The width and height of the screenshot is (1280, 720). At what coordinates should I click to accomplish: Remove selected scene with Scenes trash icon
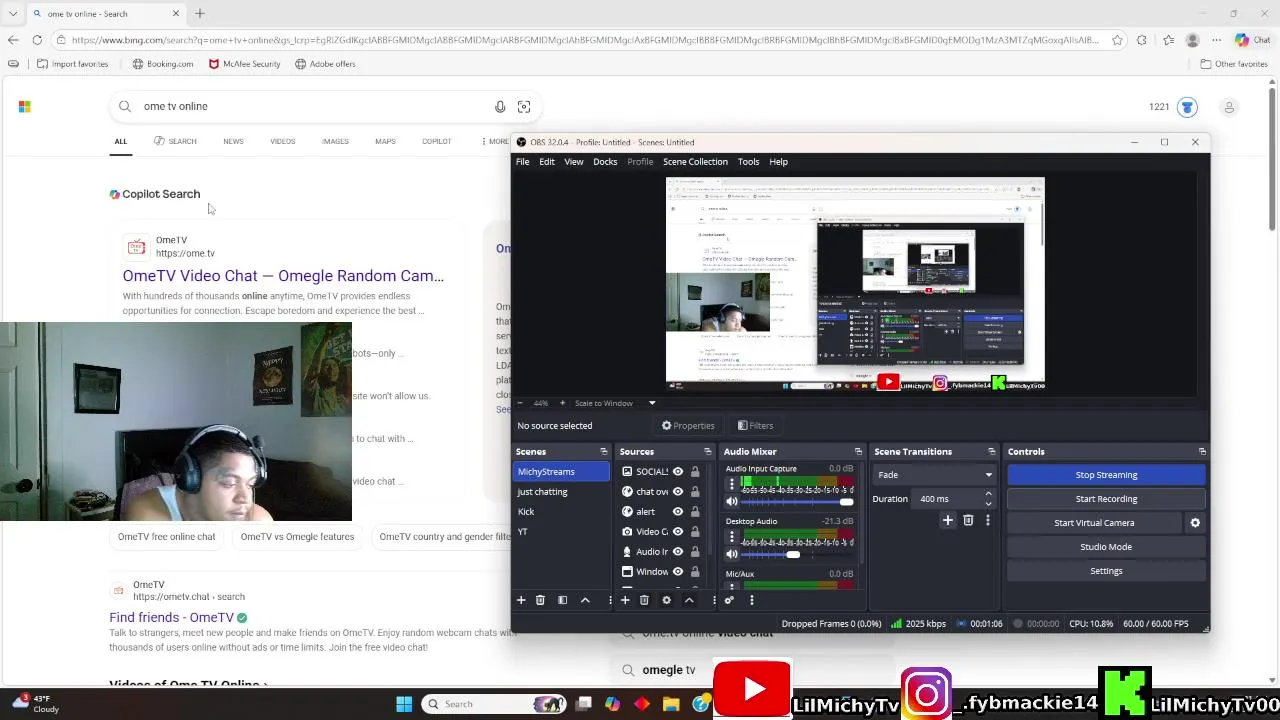540,600
